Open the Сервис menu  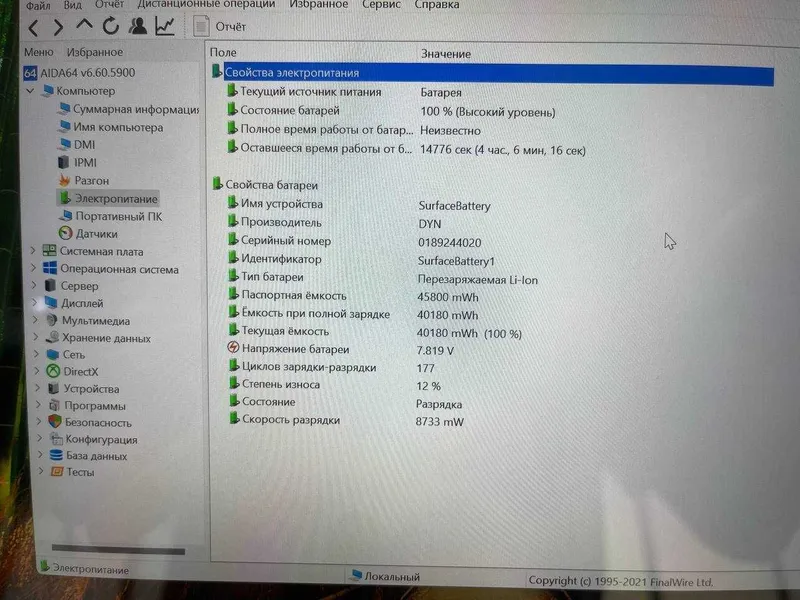[381, 5]
